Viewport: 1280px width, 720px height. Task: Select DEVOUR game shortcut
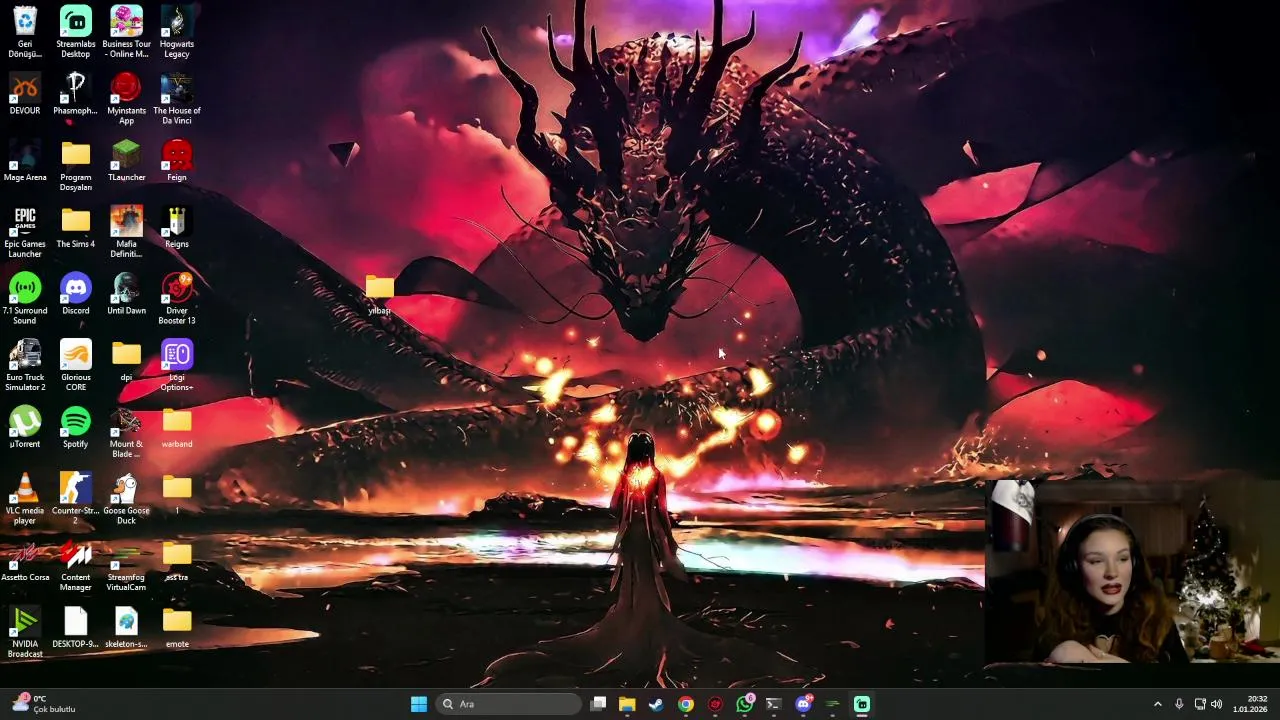pyautogui.click(x=25, y=94)
